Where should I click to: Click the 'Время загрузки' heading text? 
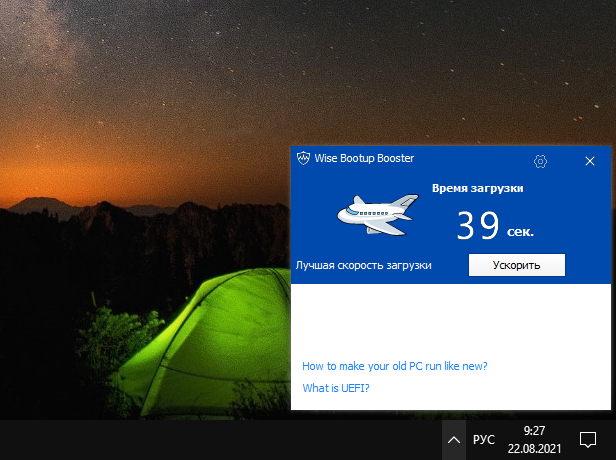click(x=477, y=189)
